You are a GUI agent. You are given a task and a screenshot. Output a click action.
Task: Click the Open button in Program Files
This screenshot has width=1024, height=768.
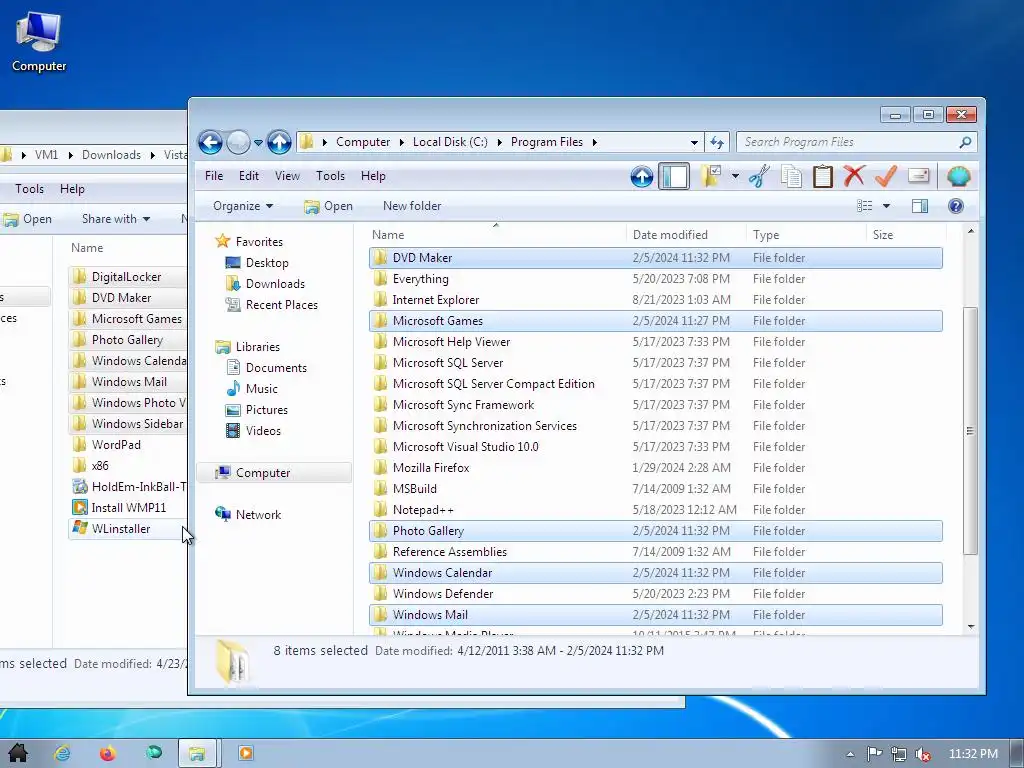[328, 206]
